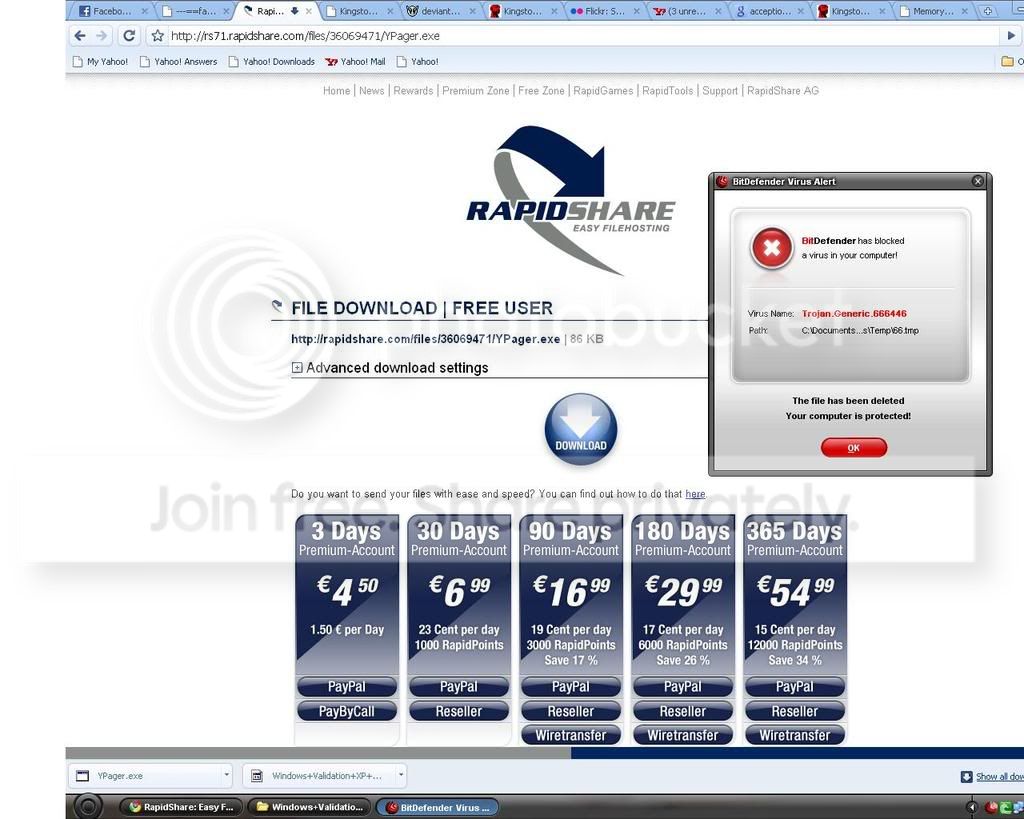Choose Wiretransfer for 90 Days account

[571, 735]
